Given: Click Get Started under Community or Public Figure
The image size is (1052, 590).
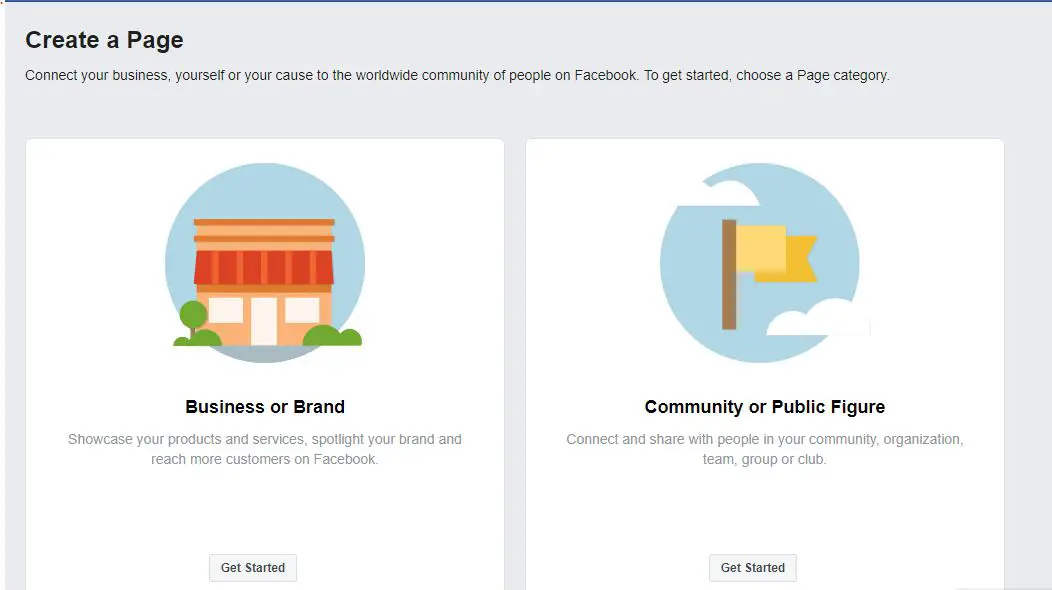Looking at the screenshot, I should coord(753,568).
